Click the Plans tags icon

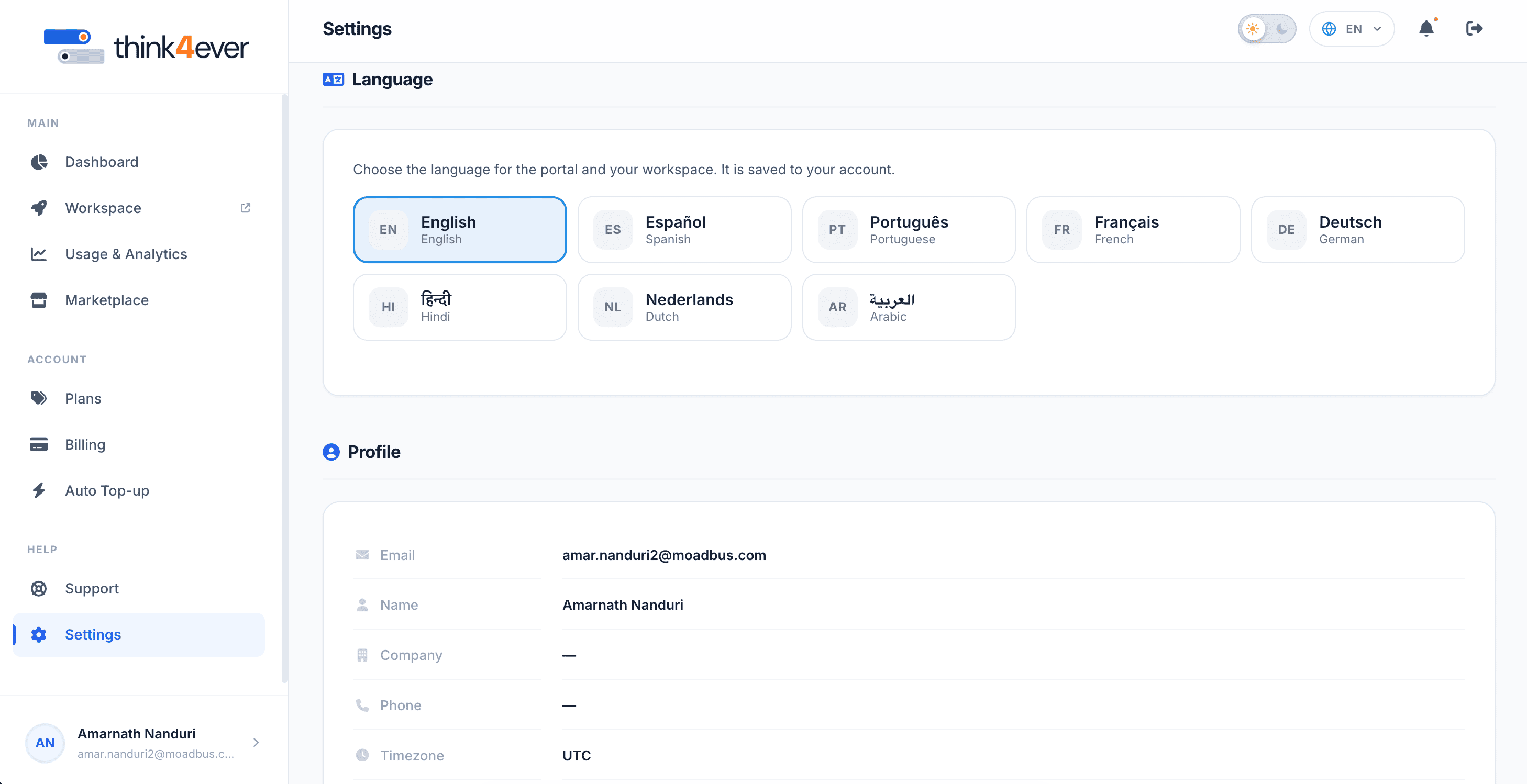pos(39,398)
